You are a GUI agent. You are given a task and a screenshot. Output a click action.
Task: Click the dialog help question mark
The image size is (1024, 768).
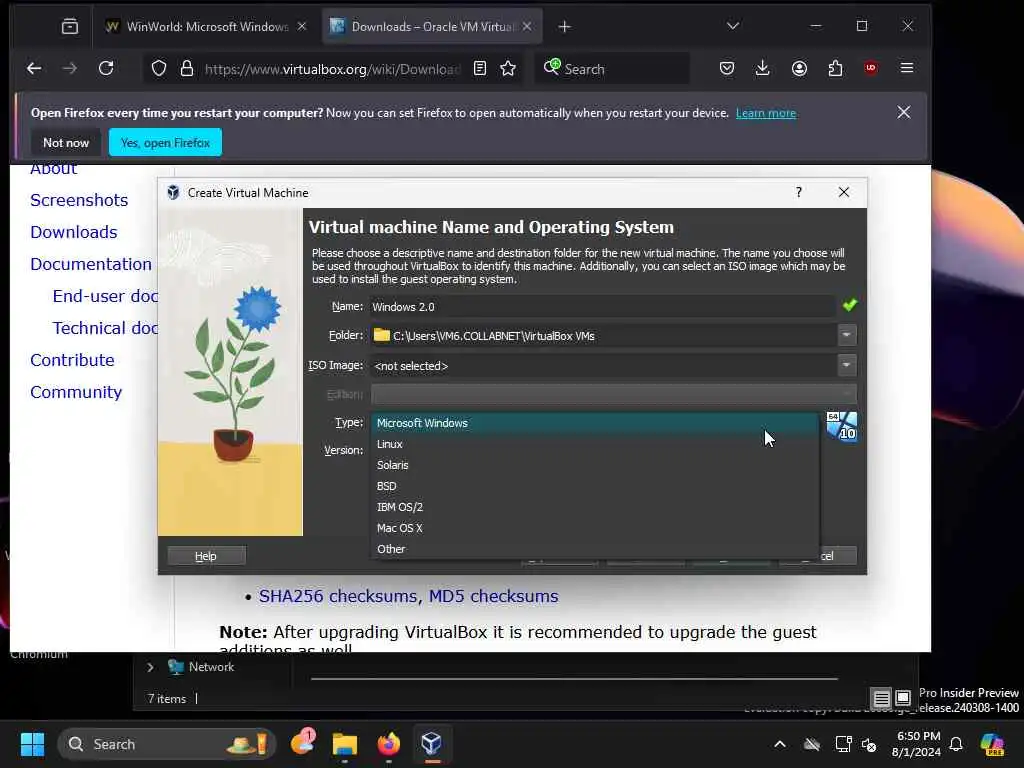(x=799, y=192)
